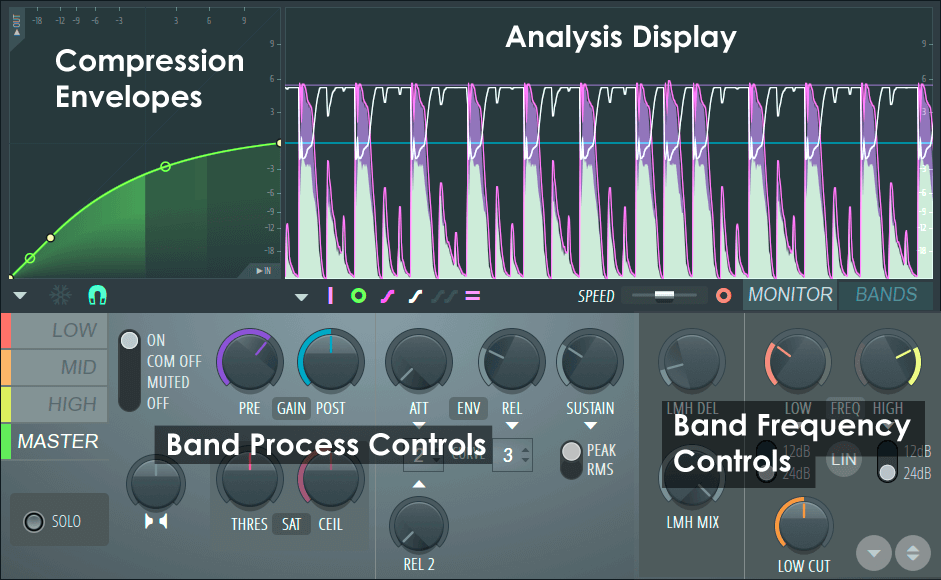Click the ATT attack knob
This screenshot has width=941, height=580.
click(x=418, y=362)
